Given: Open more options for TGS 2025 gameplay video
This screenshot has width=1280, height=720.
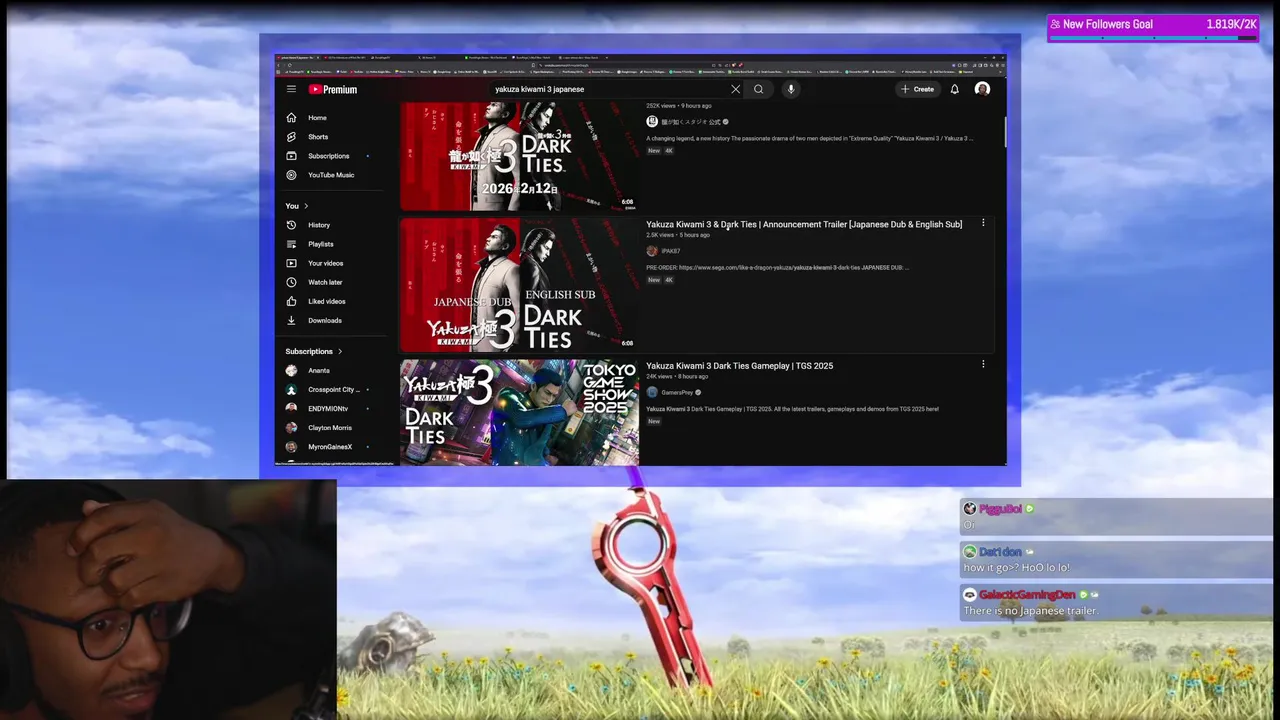Looking at the screenshot, I should point(983,365).
